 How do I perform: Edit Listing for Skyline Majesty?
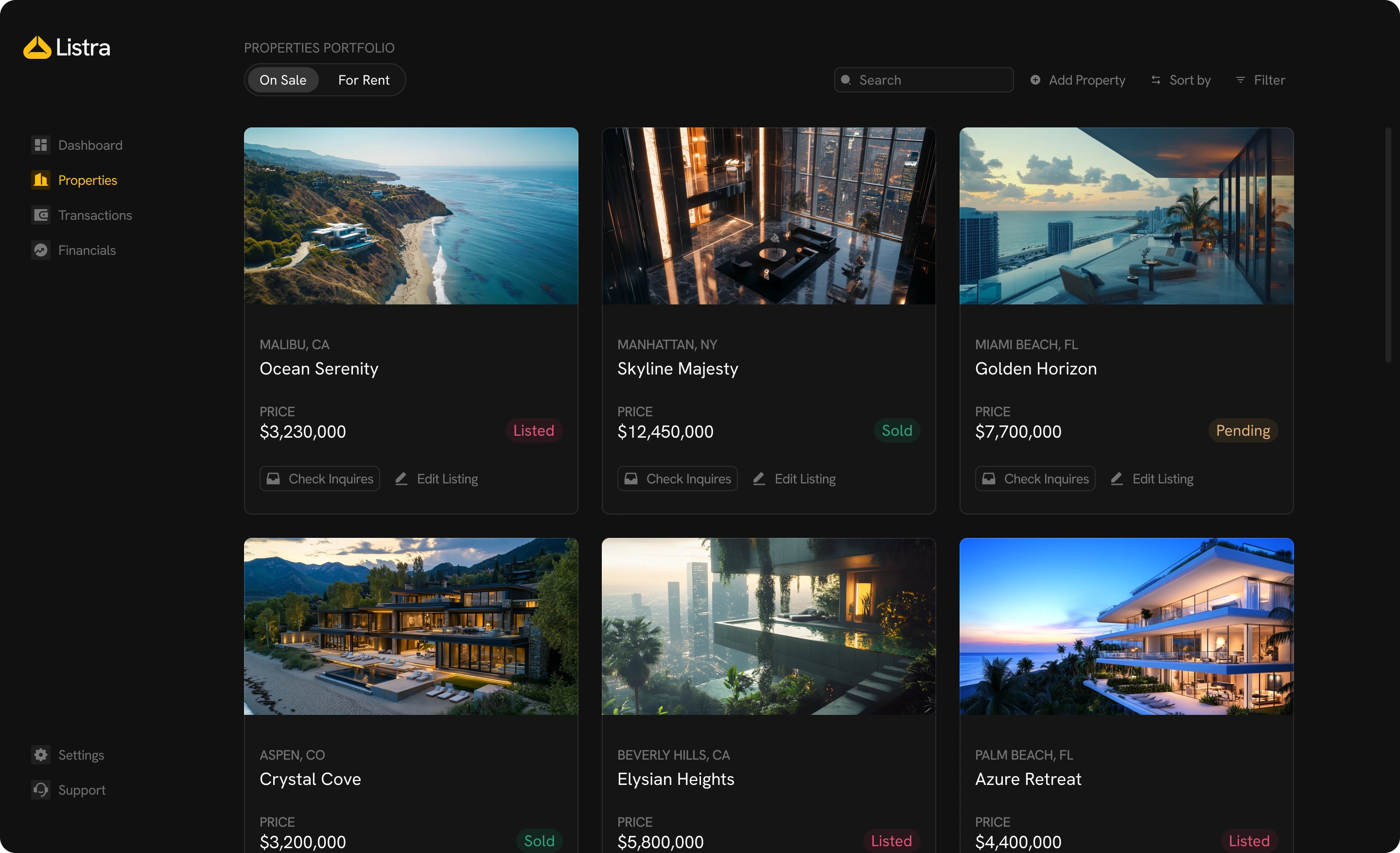tap(794, 479)
